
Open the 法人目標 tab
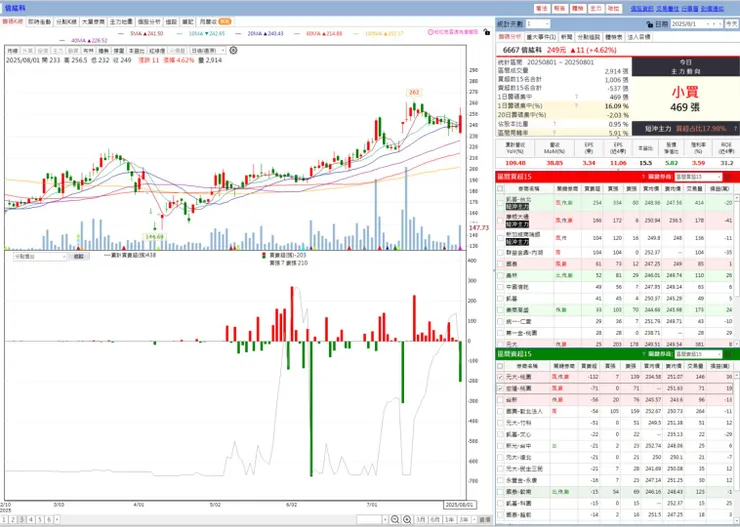pyautogui.click(x=639, y=37)
